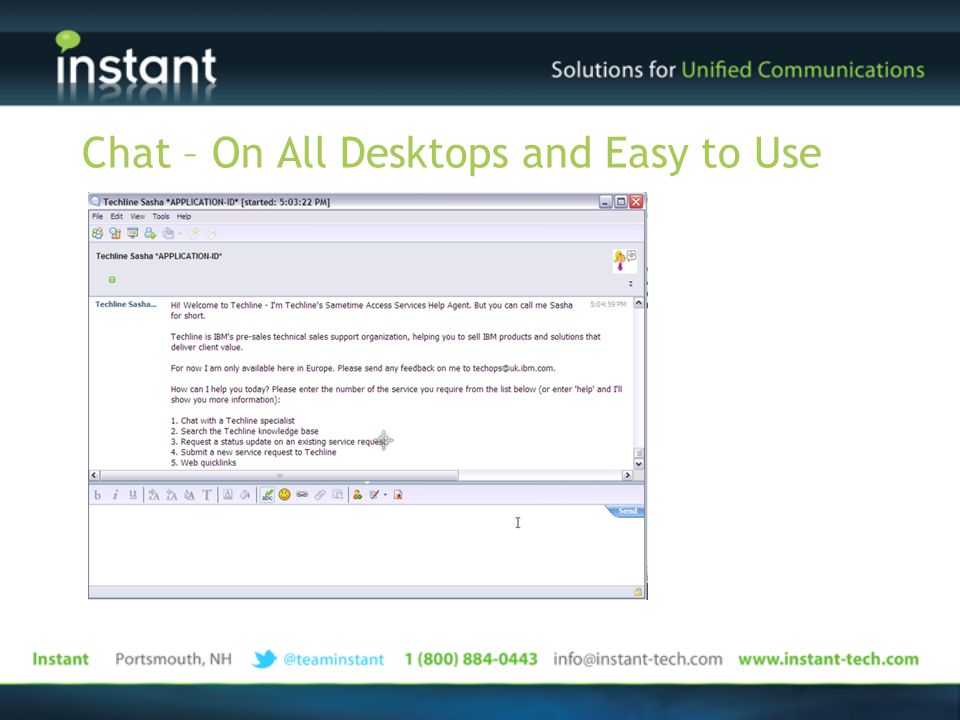Toggle the spell check abc icon
Screen dimensions: 960x720
tap(267, 495)
